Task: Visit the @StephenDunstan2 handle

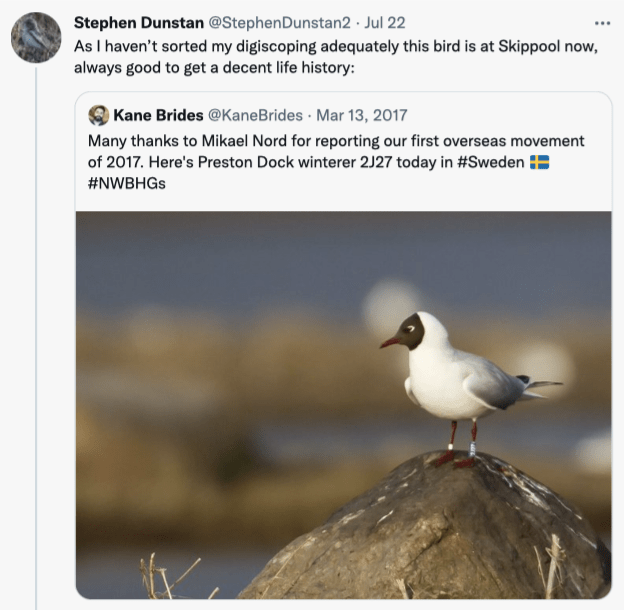Action: click(280, 23)
